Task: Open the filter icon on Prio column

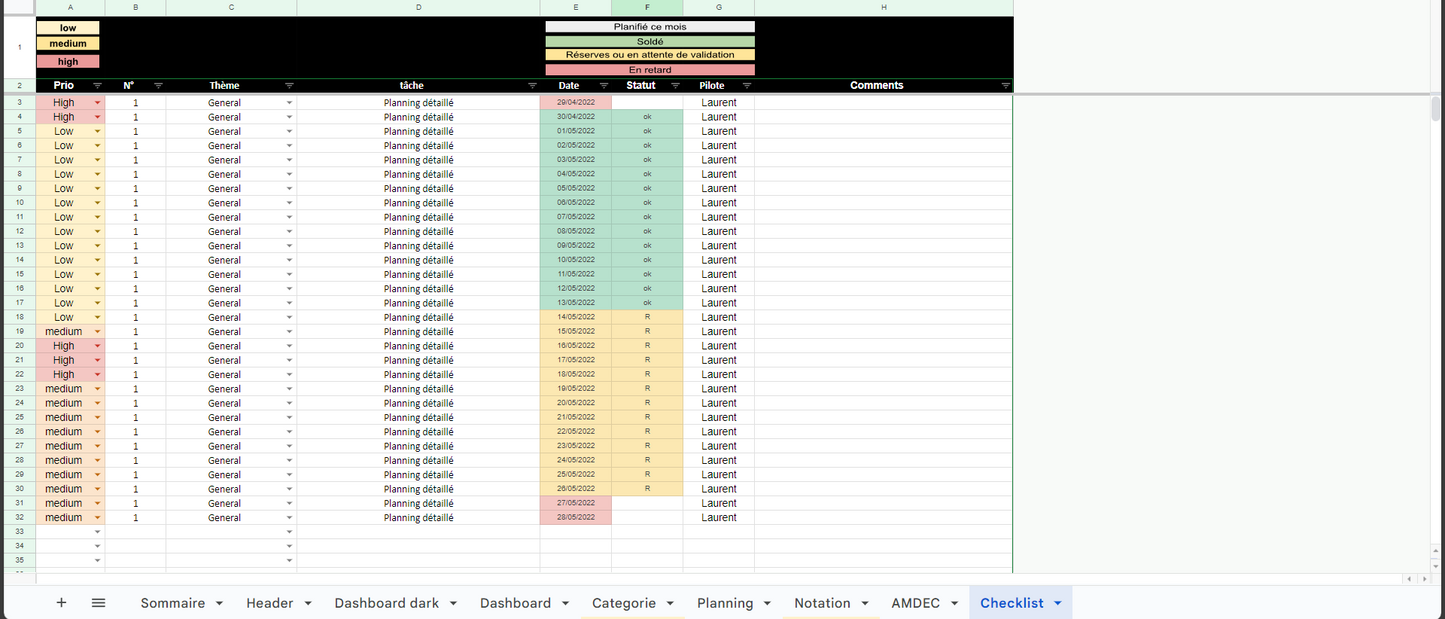Action: [97, 86]
